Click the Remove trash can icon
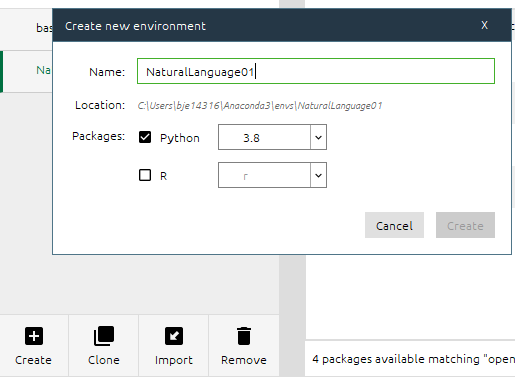Viewport: 515px width, 384px height. 244,336
